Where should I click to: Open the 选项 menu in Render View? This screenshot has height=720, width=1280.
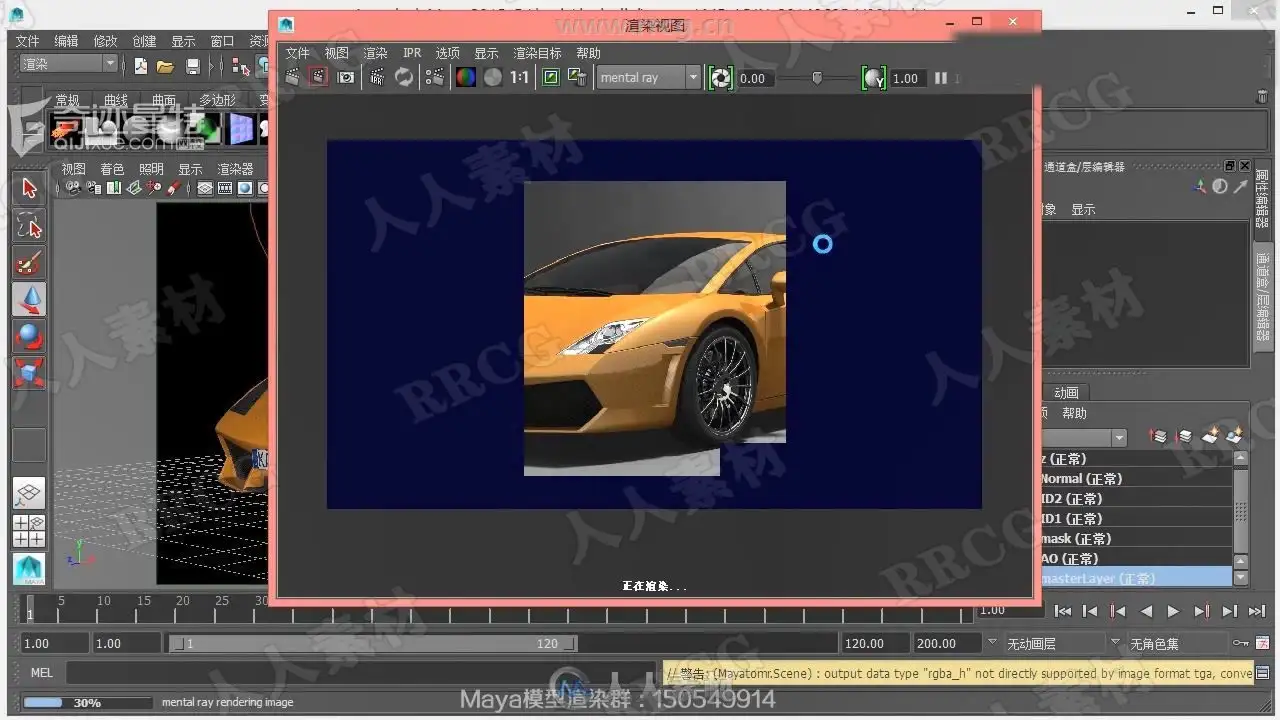click(x=447, y=53)
